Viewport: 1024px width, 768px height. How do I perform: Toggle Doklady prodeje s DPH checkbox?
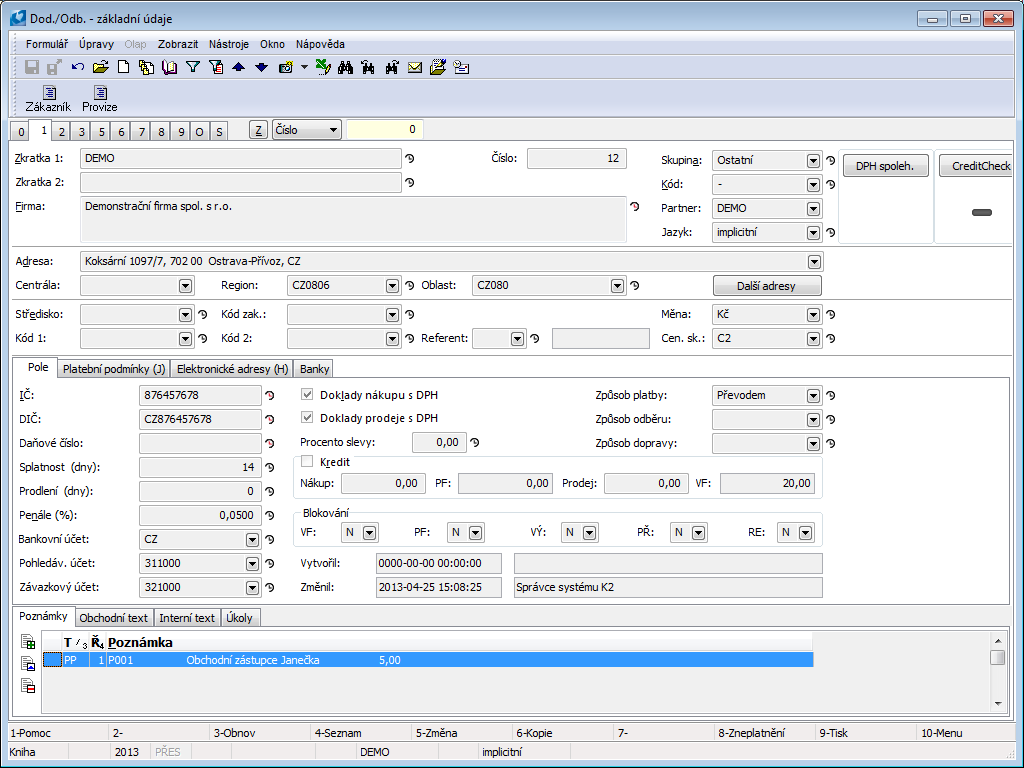coord(307,418)
